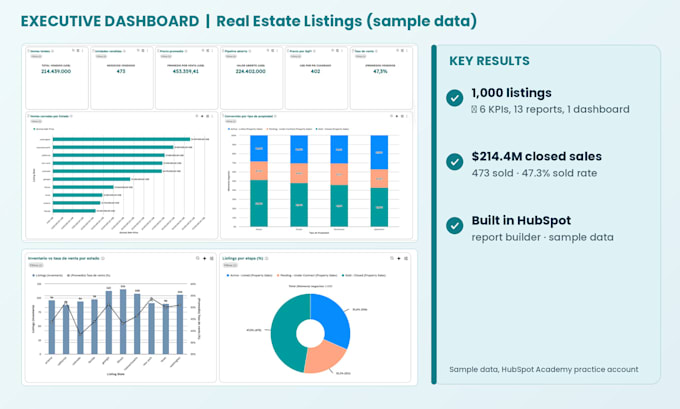
Task: Click the 'Sample data, HubSpot Academy practice account' note
Action: click(x=544, y=370)
